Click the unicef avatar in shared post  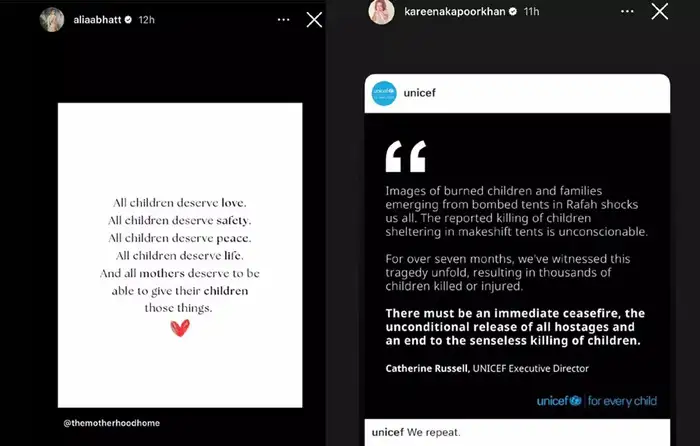385,95
